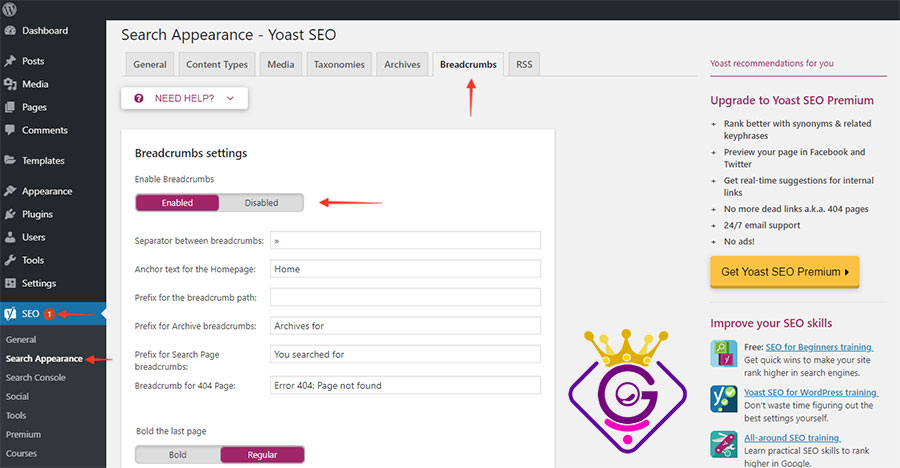Screen dimensions: 900x468
Task: Switch to the Taxonomies tab
Action: 339,64
